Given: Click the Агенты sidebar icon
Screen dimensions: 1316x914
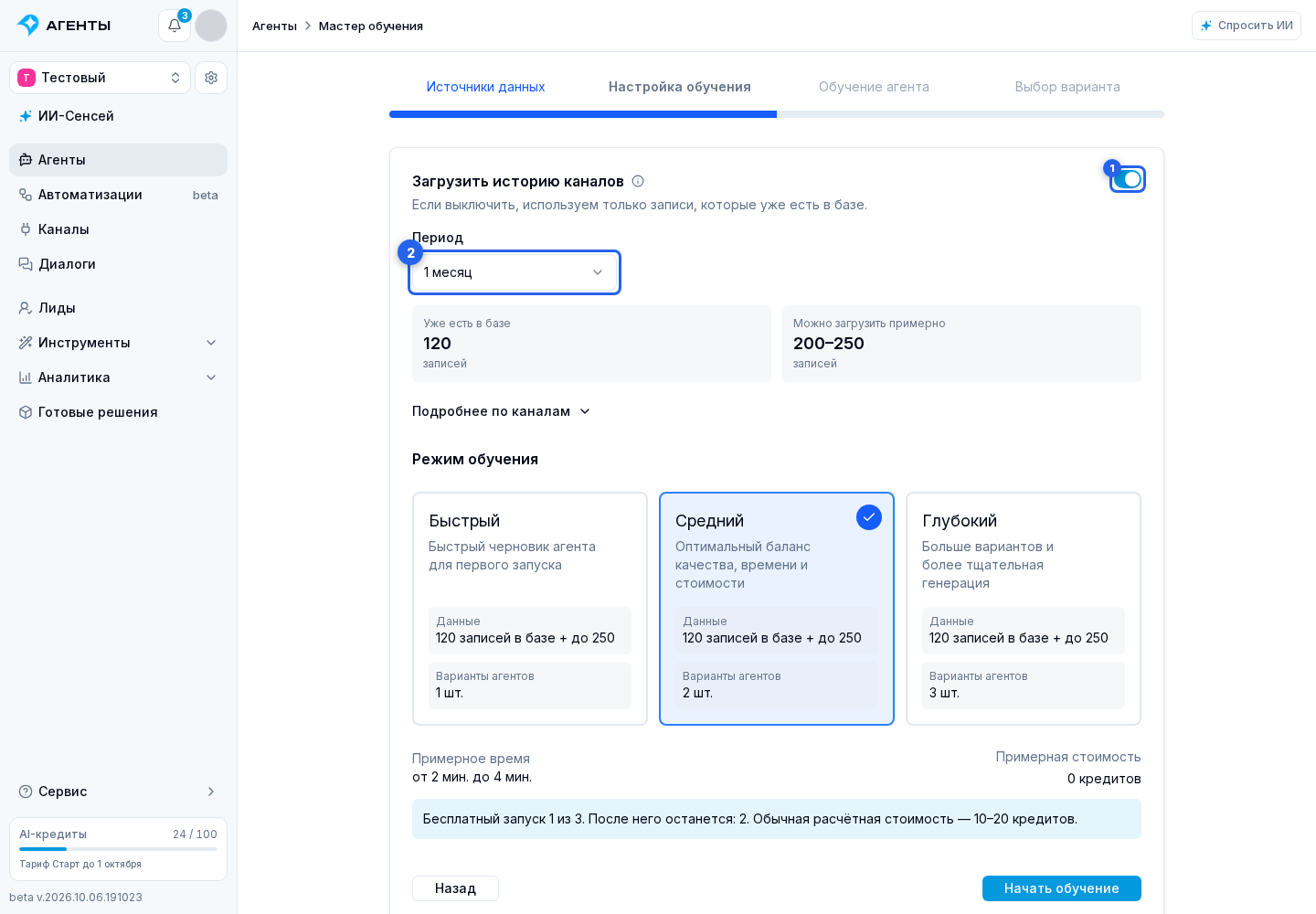Looking at the screenshot, I should [26, 160].
